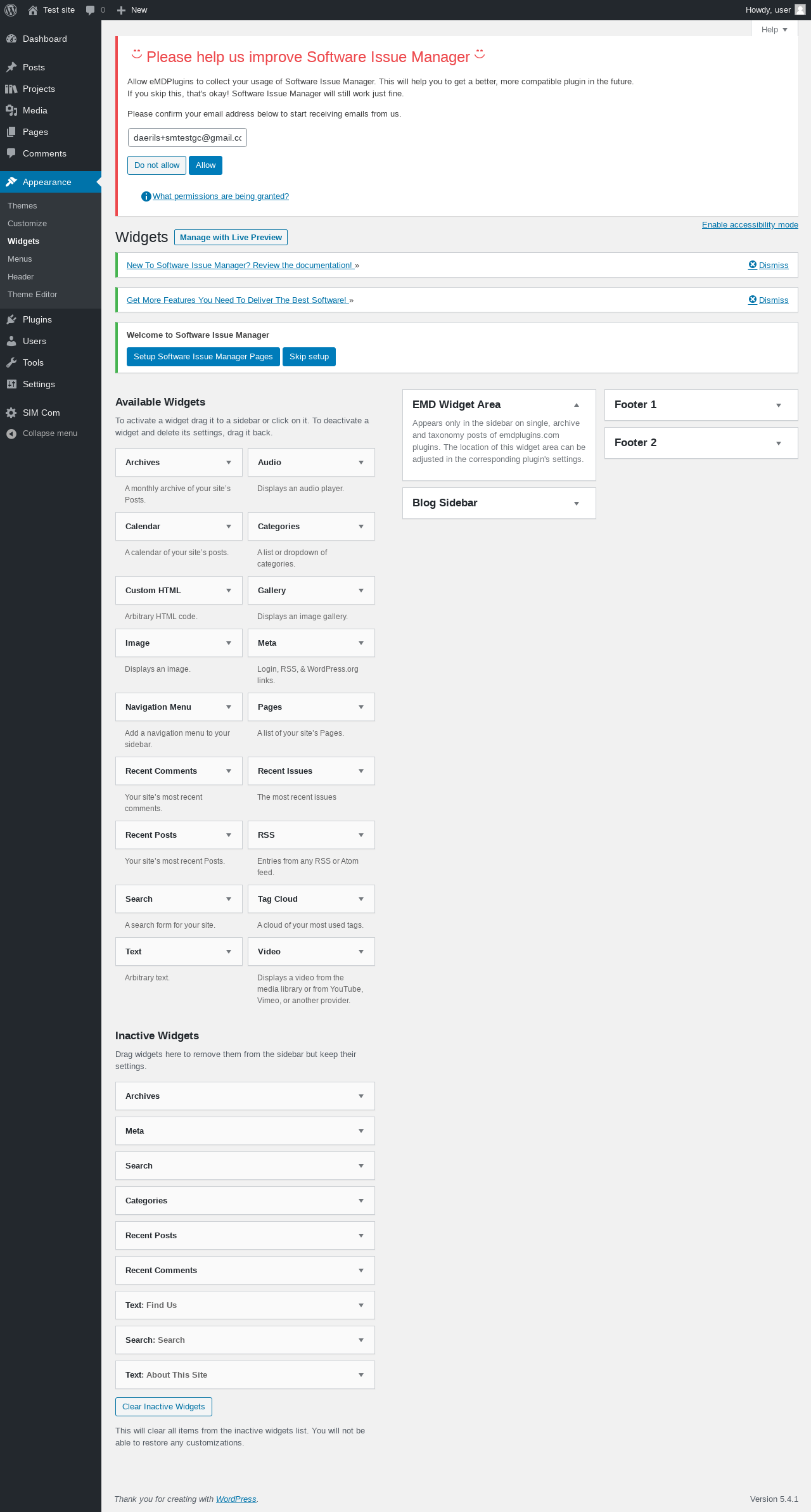The image size is (811, 1512).
Task: Expand the Calendar widget arrow
Action: click(229, 527)
